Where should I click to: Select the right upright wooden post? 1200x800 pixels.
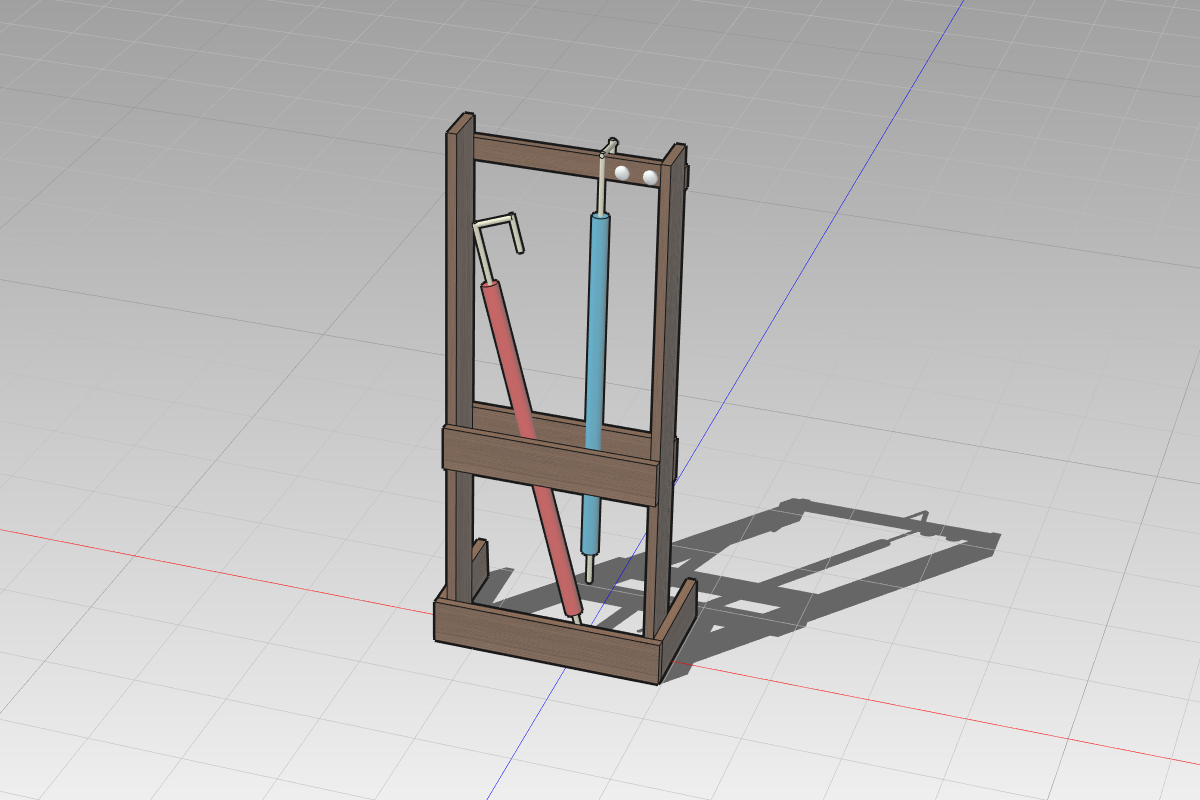(667, 390)
